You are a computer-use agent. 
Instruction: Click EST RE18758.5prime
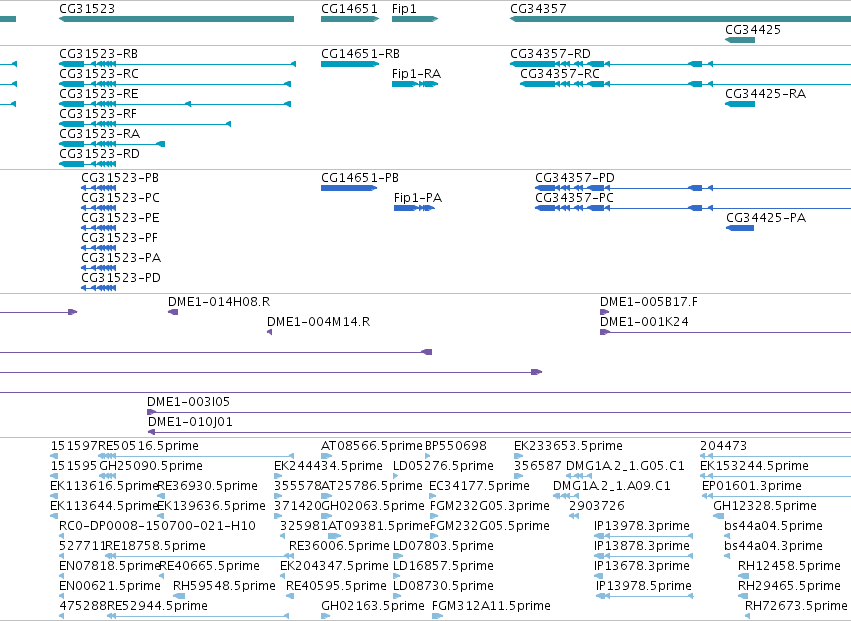coord(155,547)
